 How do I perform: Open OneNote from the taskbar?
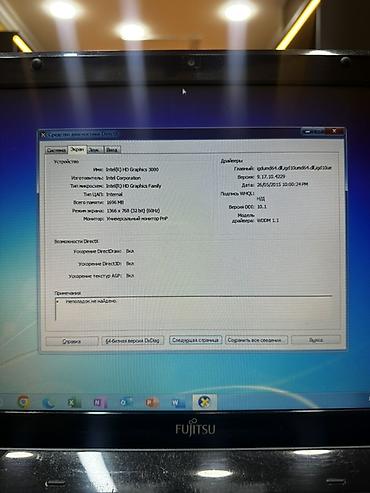(x=99, y=403)
